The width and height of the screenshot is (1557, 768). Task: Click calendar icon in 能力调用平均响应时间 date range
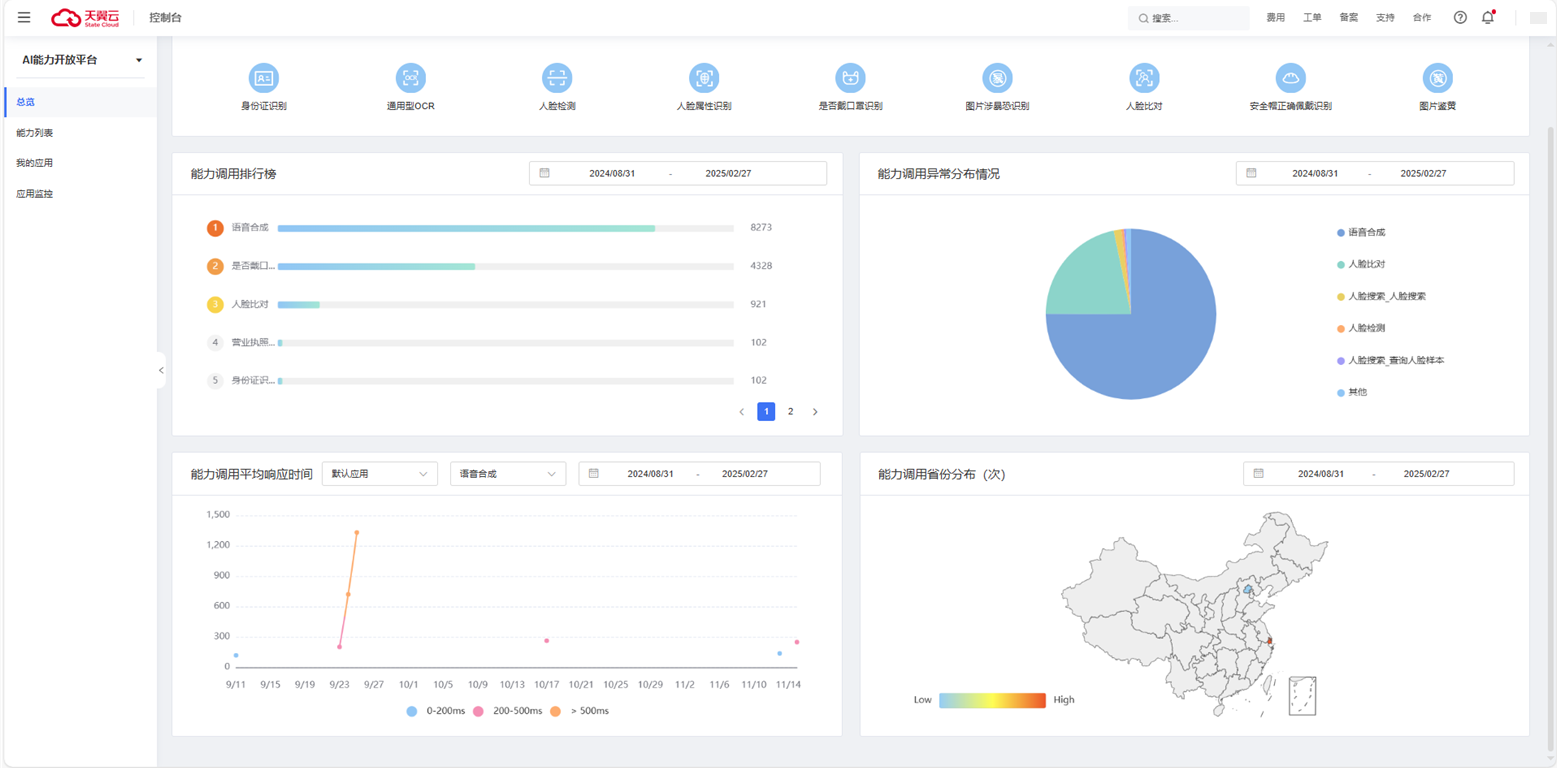pyautogui.click(x=593, y=473)
